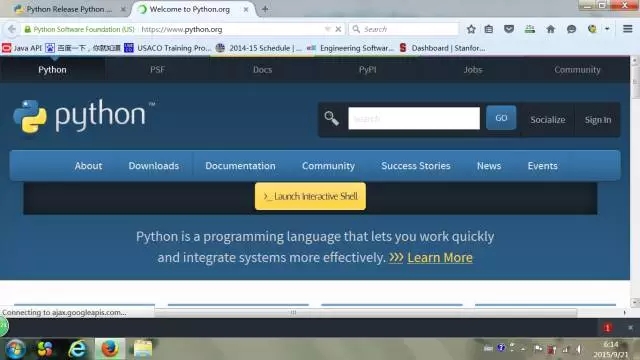Open the About menu
Screen dimensions: 640x360
pyautogui.click(x=88, y=166)
